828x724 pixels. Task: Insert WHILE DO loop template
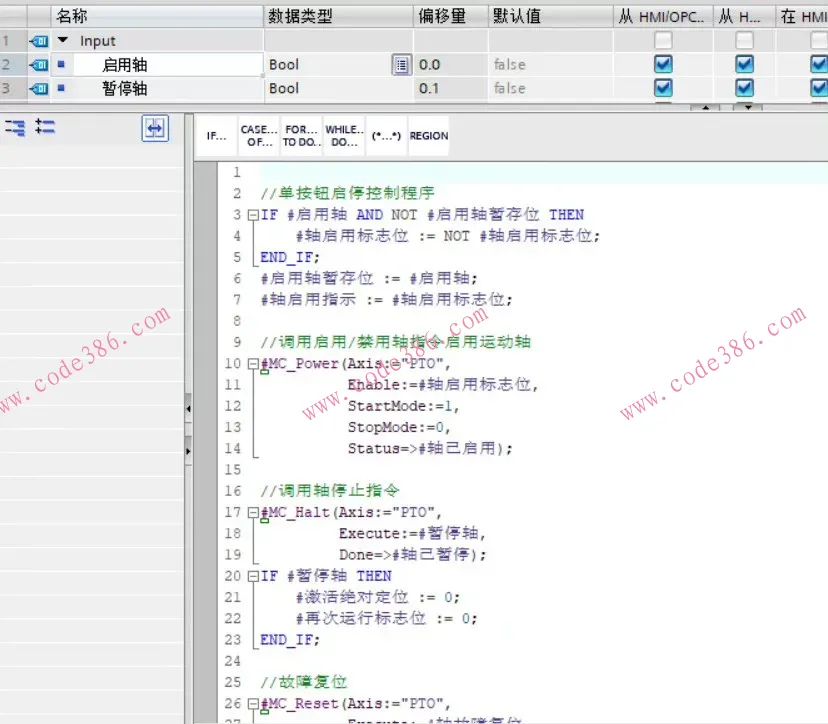[344, 136]
